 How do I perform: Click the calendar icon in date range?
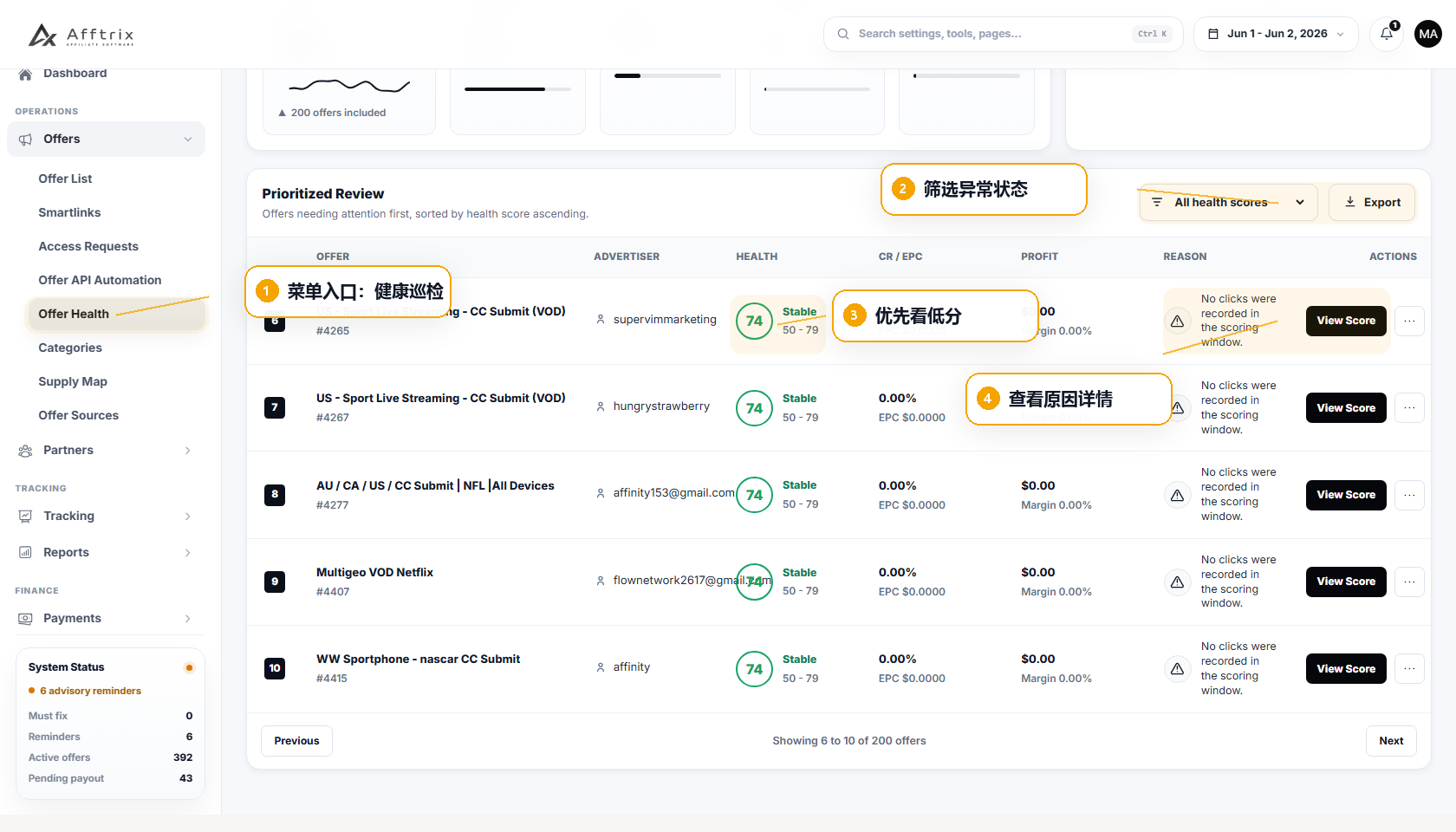click(1213, 34)
